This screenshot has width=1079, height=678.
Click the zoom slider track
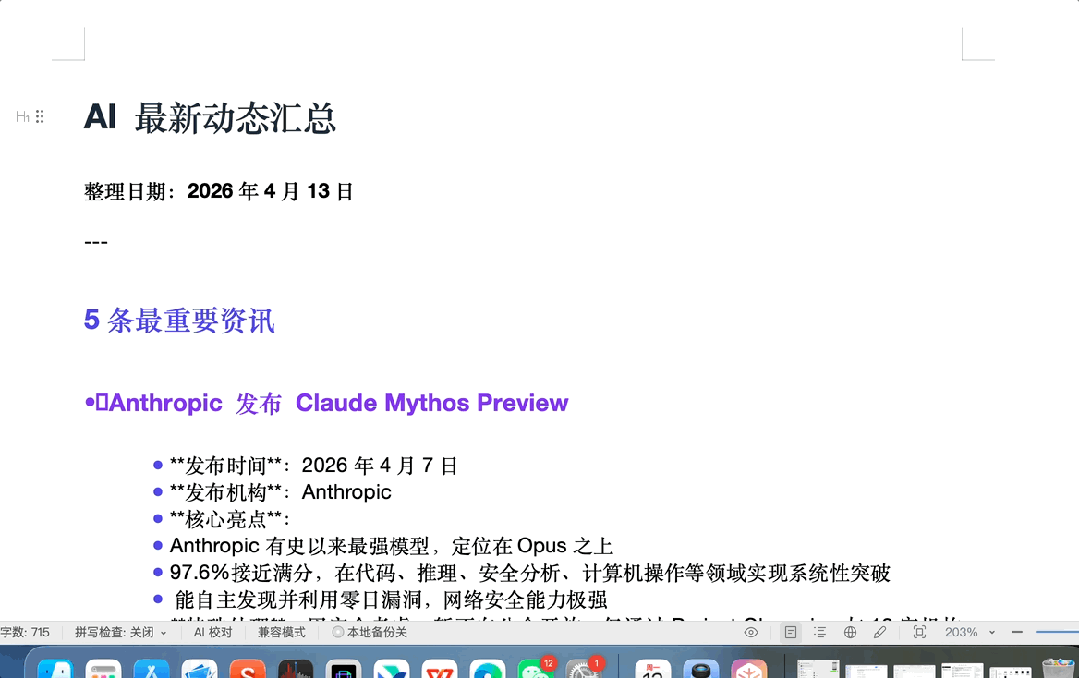1058,632
